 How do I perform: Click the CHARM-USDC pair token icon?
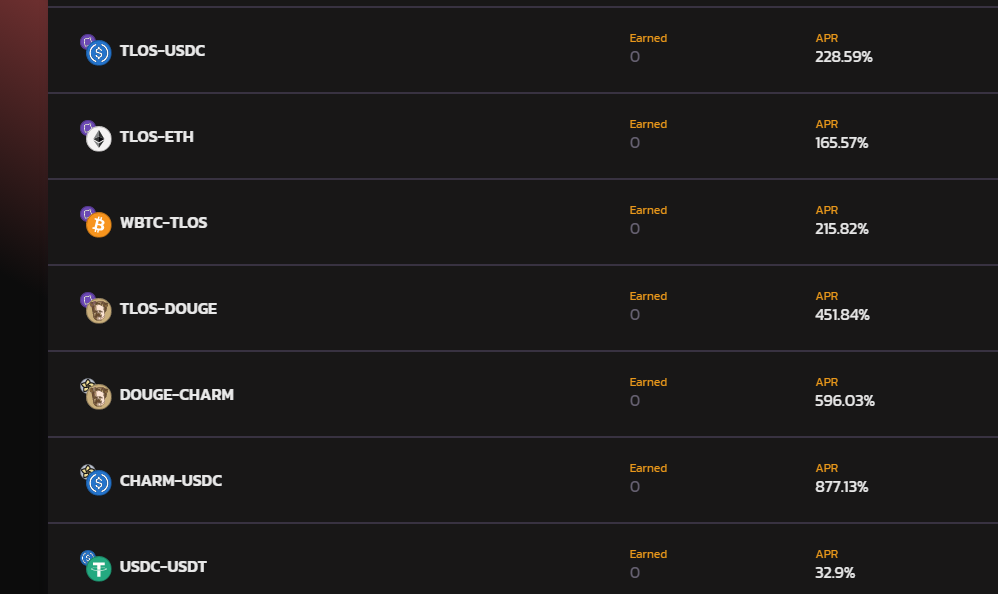tap(96, 479)
